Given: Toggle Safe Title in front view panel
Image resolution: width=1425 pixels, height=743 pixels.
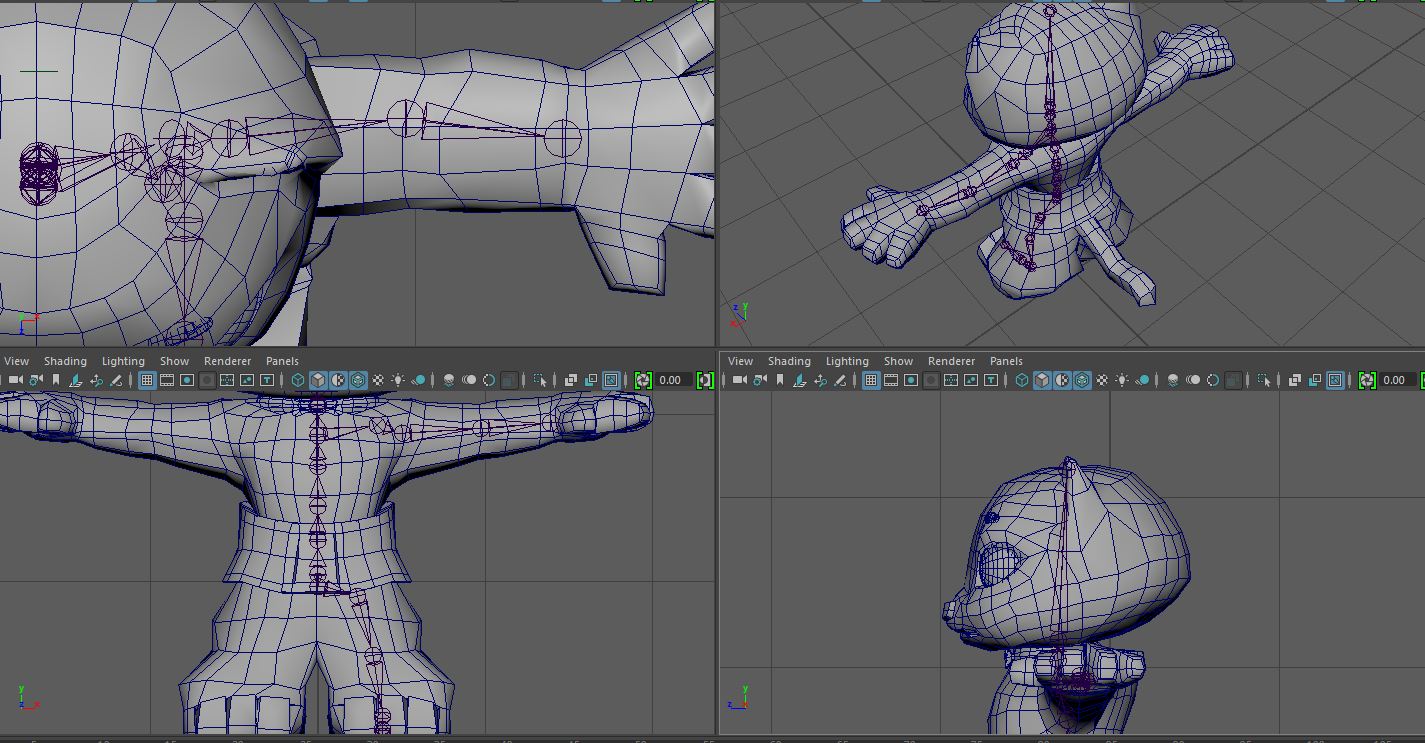Looking at the screenshot, I should pyautogui.click(x=267, y=380).
